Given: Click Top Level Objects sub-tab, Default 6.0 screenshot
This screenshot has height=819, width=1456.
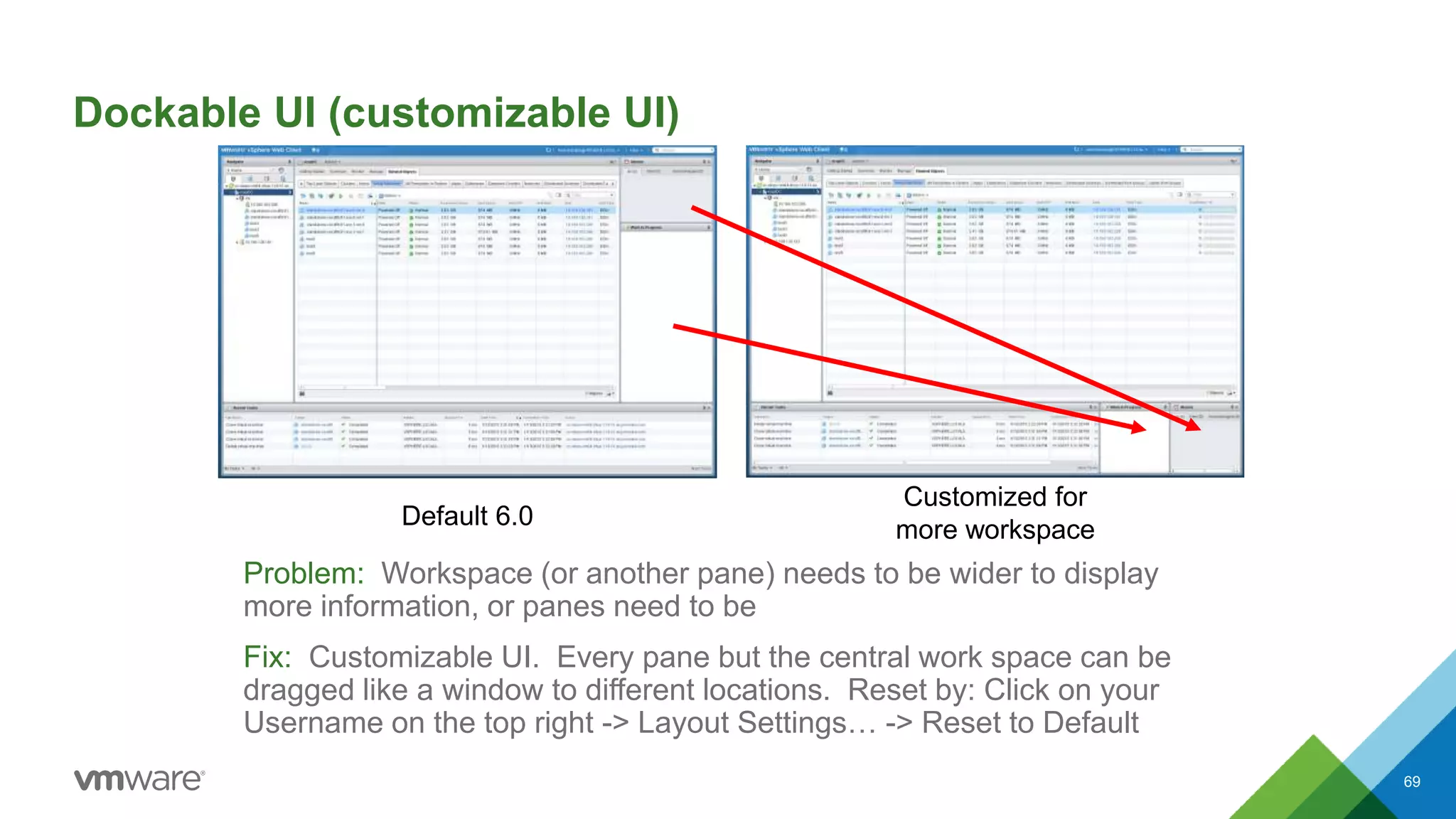Looking at the screenshot, I should tap(321, 183).
